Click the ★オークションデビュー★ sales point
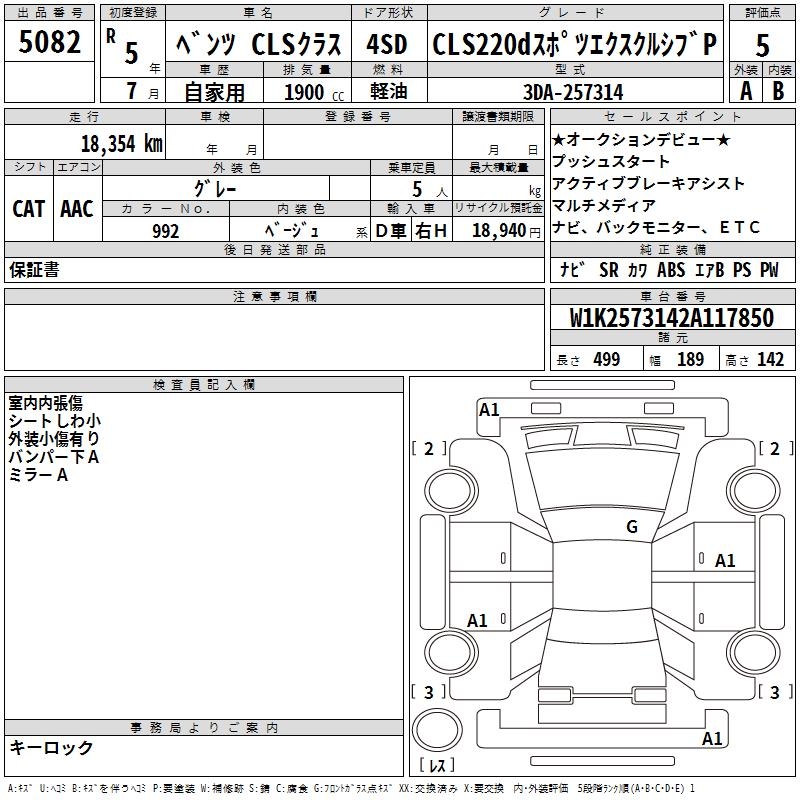 click(x=641, y=139)
